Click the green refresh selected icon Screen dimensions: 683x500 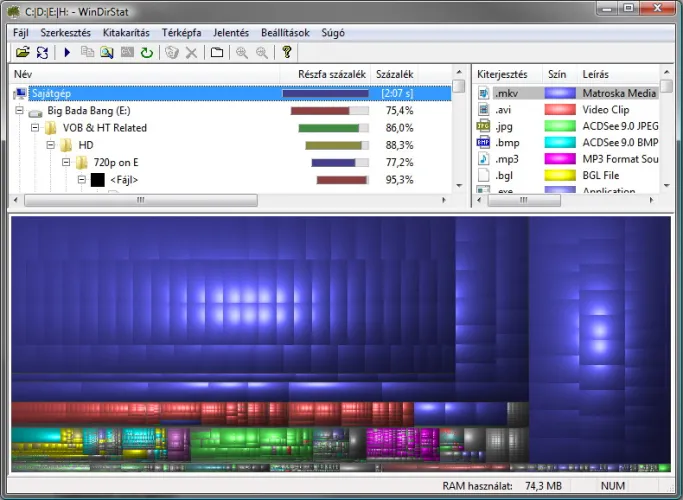[146, 52]
